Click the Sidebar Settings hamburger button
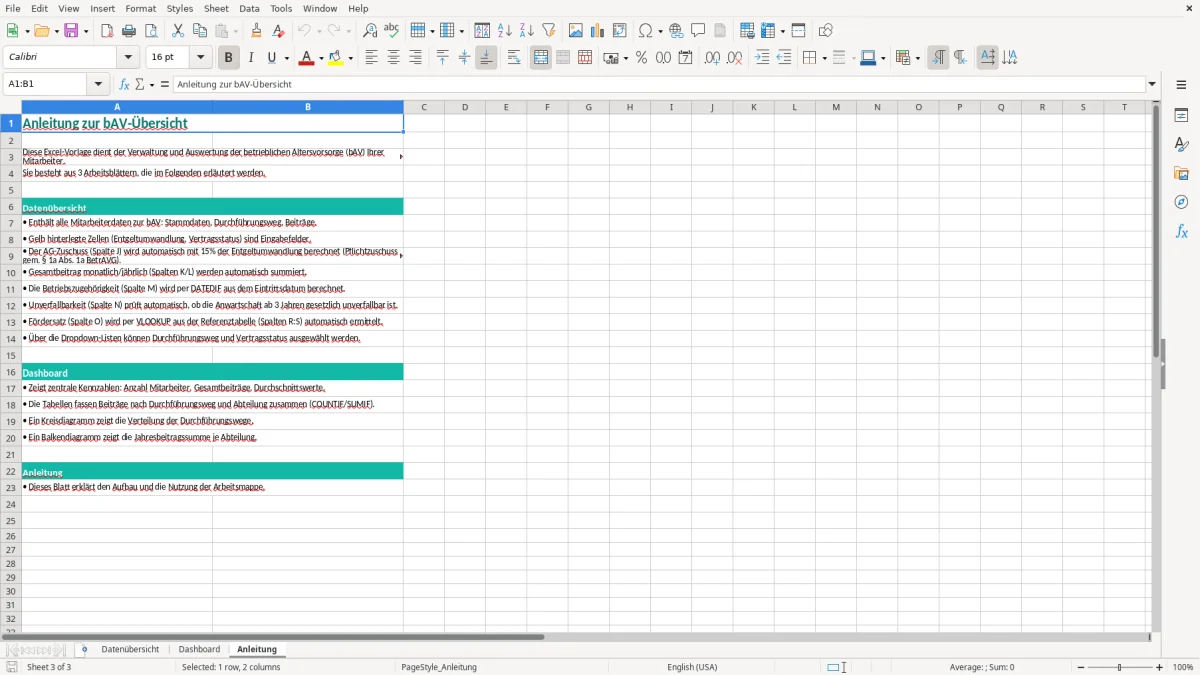Image resolution: width=1200 pixels, height=675 pixels. tap(1181, 86)
